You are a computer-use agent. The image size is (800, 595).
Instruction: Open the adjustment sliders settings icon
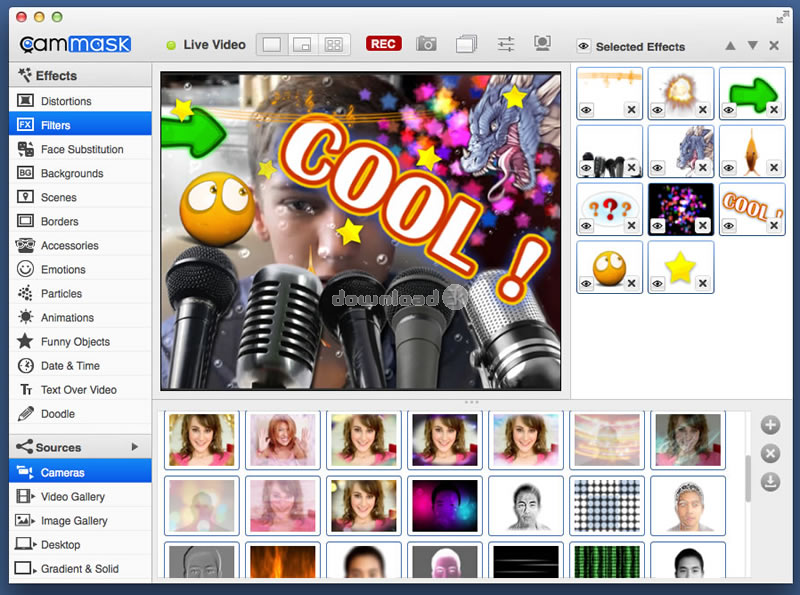click(505, 44)
